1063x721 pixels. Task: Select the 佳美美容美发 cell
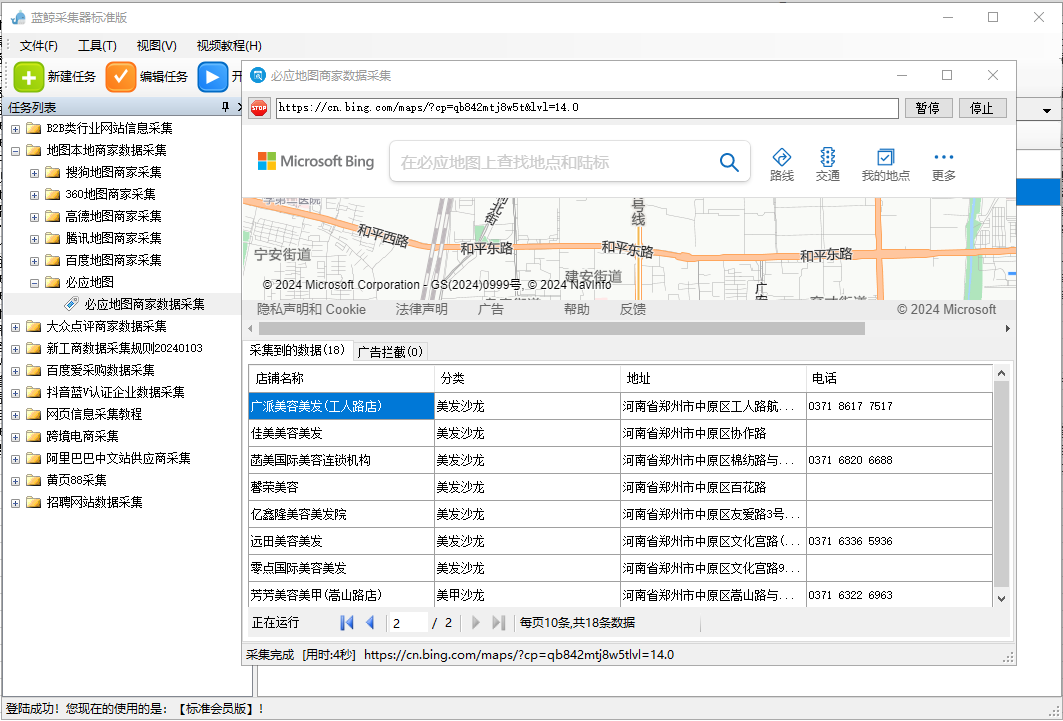pos(342,434)
